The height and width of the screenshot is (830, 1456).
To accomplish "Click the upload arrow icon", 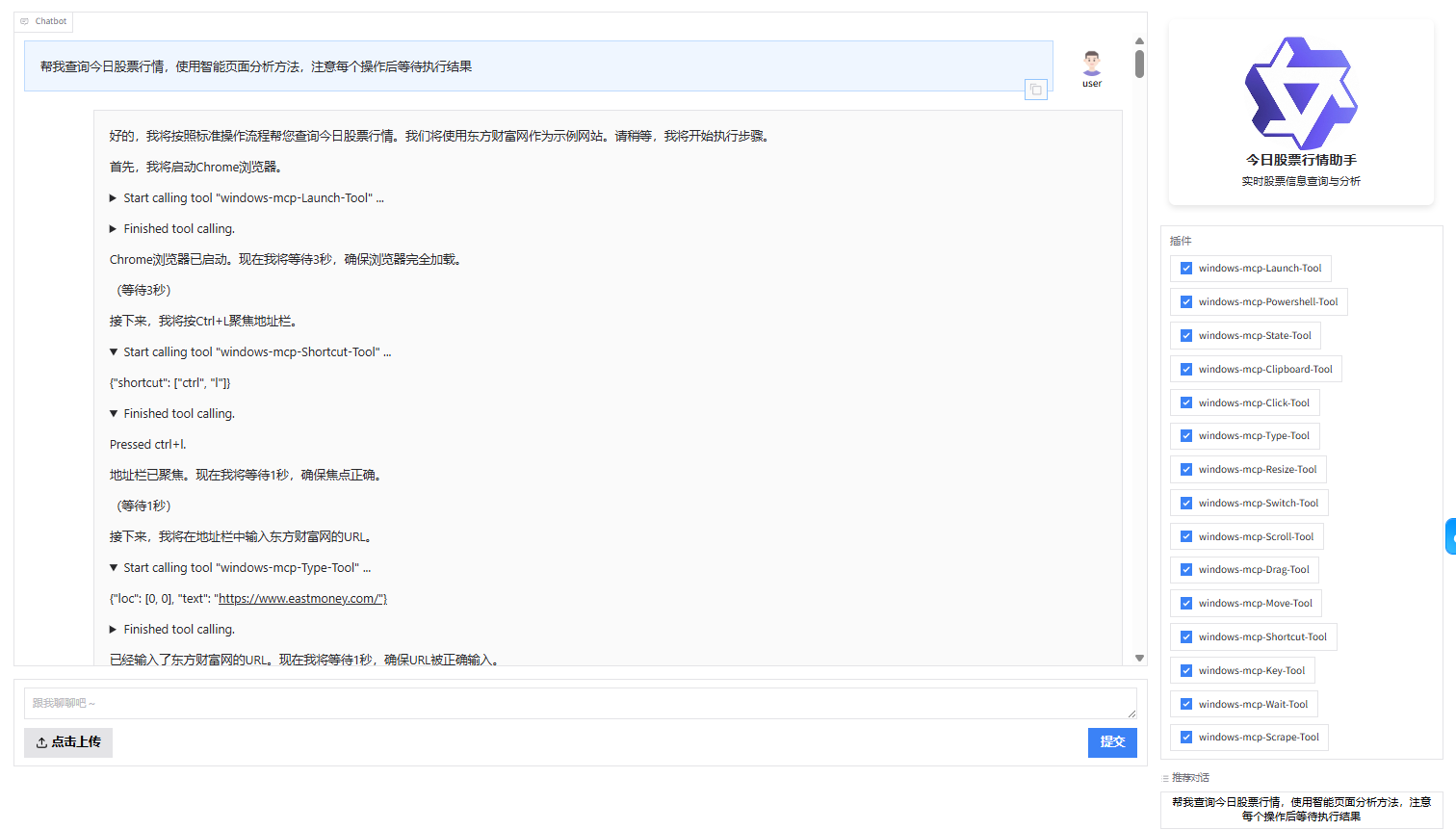I will click(x=41, y=742).
